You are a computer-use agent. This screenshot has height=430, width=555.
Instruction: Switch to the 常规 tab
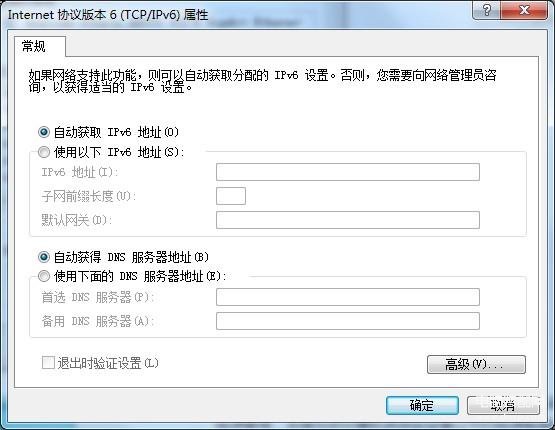coord(34,46)
